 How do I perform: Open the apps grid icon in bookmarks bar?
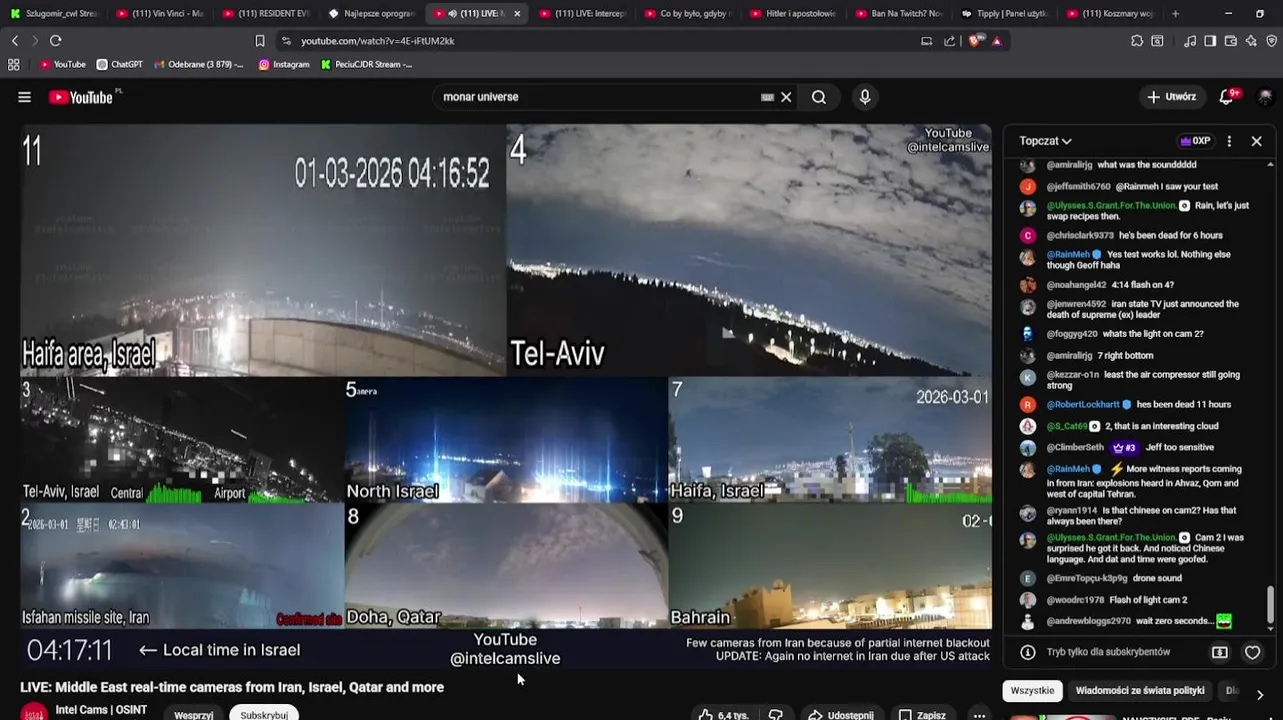pyautogui.click(x=14, y=64)
